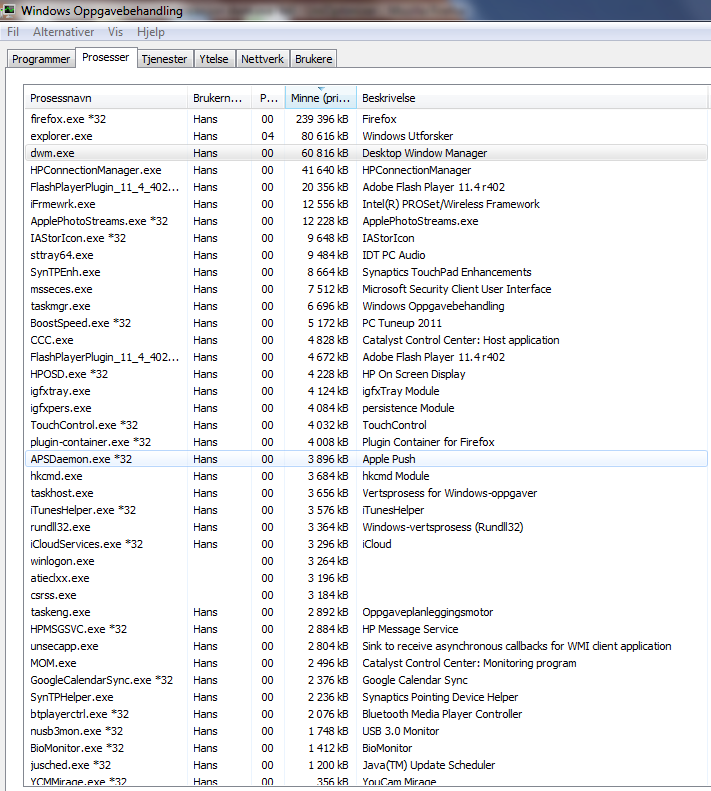Click the Desktop Window Manager description
This screenshot has height=791, width=711.
click(424, 153)
